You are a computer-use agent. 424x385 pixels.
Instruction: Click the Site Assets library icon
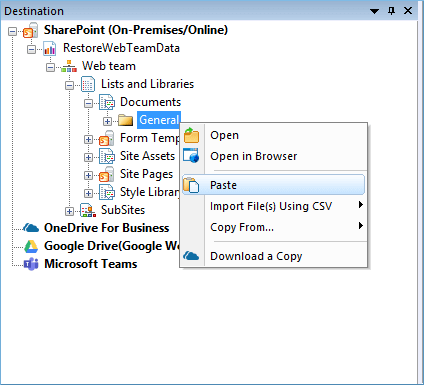point(107,156)
